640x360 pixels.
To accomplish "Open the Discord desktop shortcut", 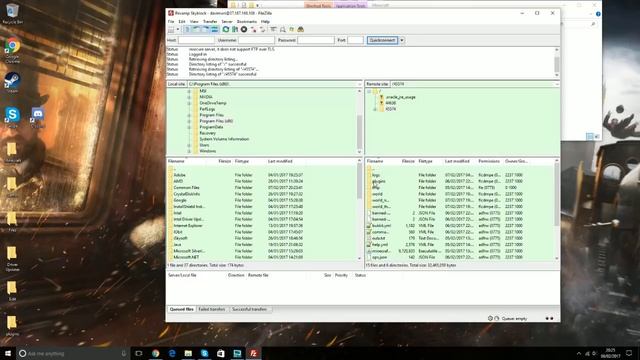I will click(x=38, y=118).
